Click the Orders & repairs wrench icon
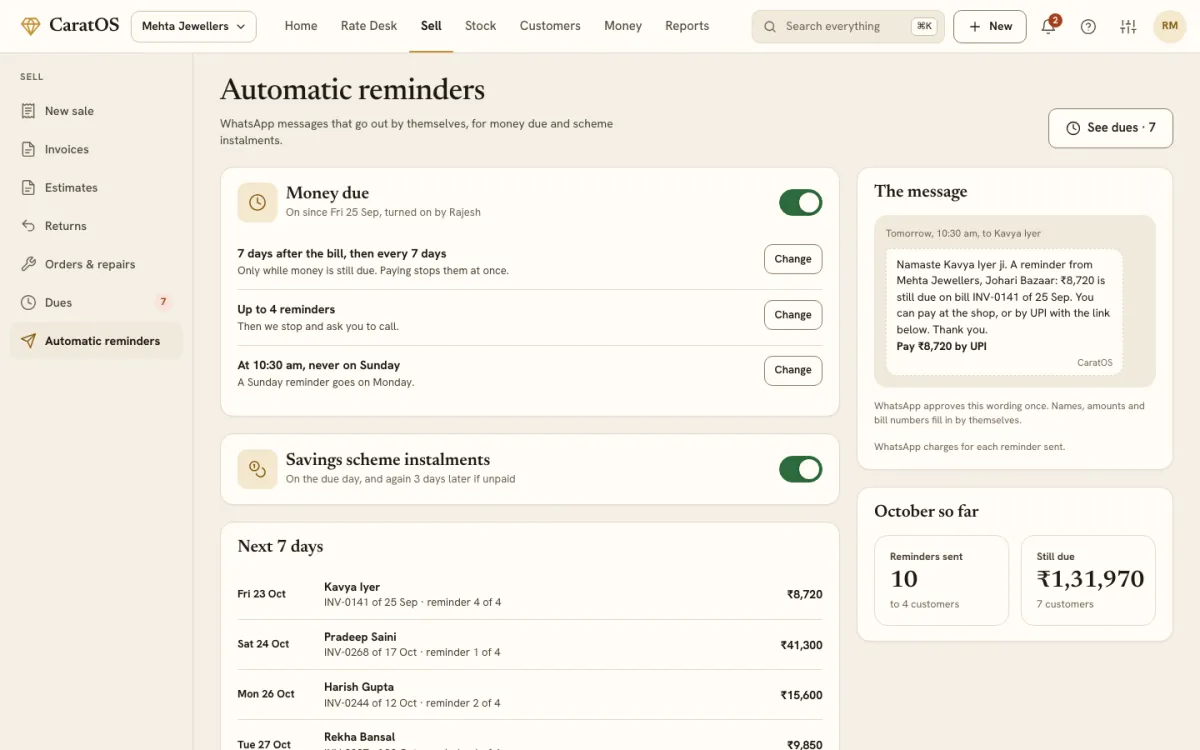The height and width of the screenshot is (750, 1200). click(28, 264)
